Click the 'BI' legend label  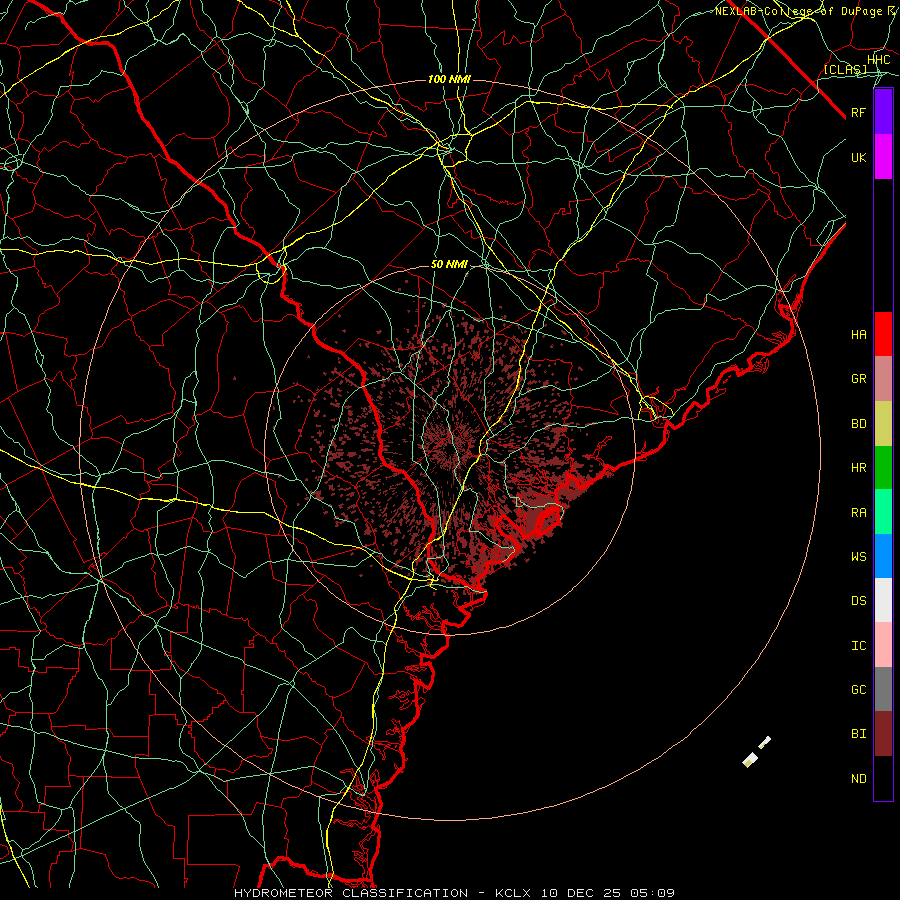(858, 734)
